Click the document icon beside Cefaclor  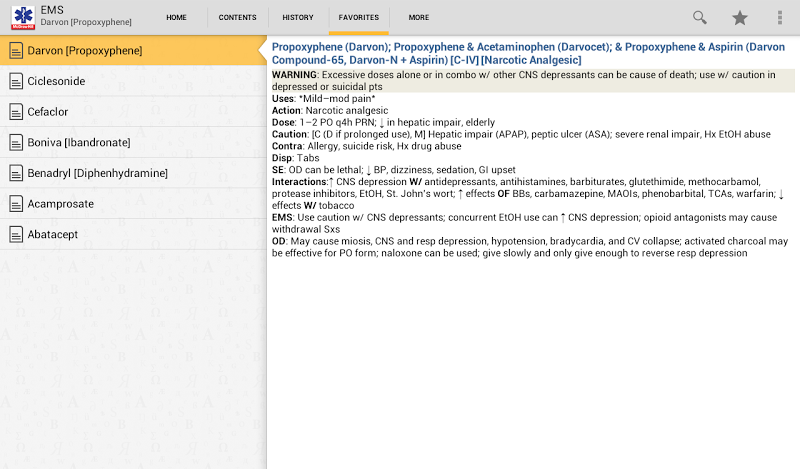[x=16, y=112]
